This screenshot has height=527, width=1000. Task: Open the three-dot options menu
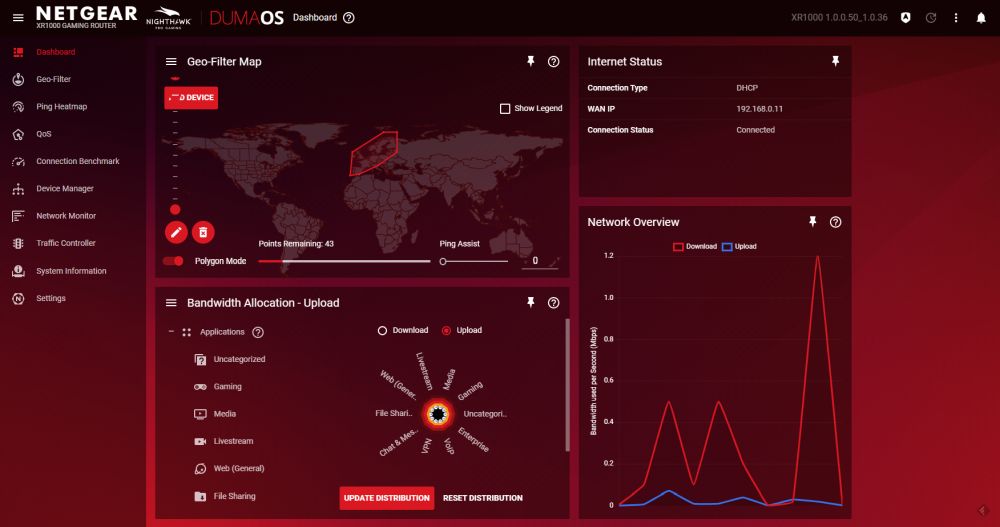(955, 18)
